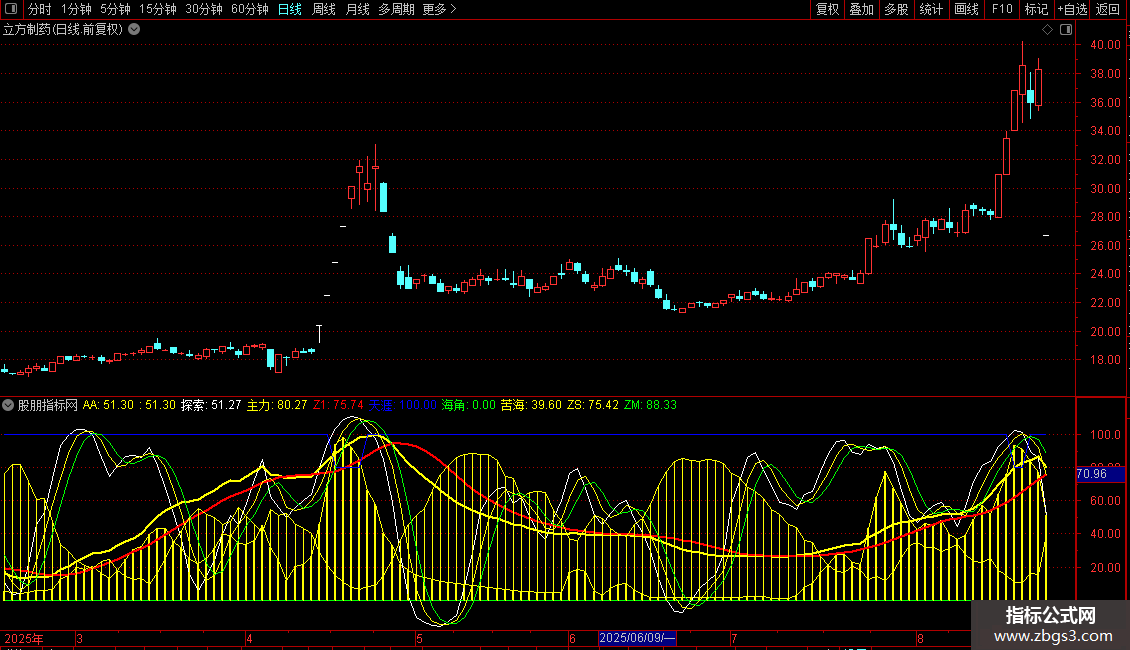The image size is (1130, 650).
Task: Expand the 股朋指标网 indicator dropdown arrow
Action: [x=8, y=405]
